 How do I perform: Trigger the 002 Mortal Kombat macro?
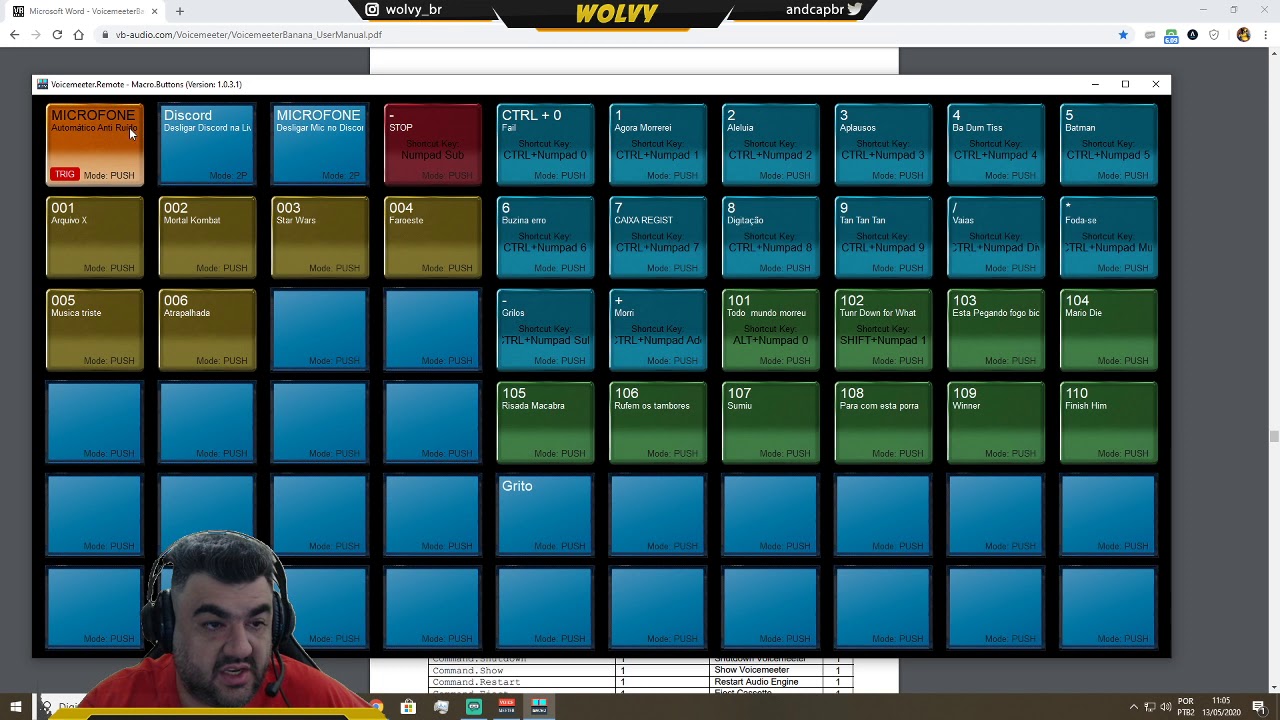pyautogui.click(x=207, y=237)
